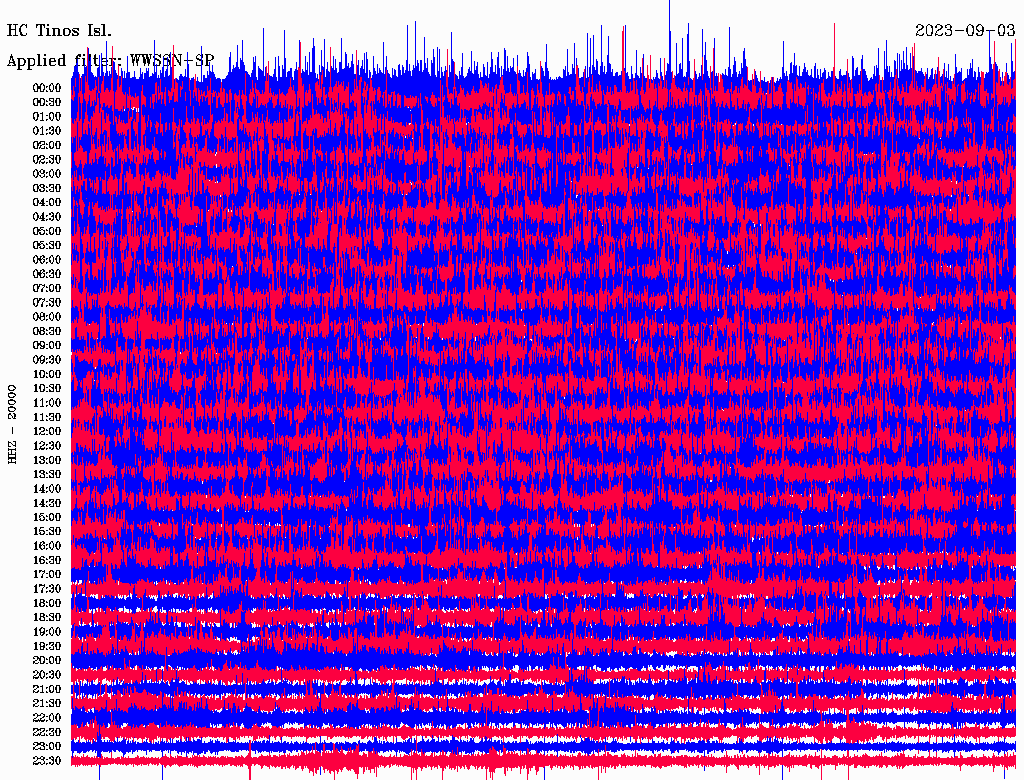Select the 13:00 time row label
This screenshot has width=1024, height=780.
47,461
